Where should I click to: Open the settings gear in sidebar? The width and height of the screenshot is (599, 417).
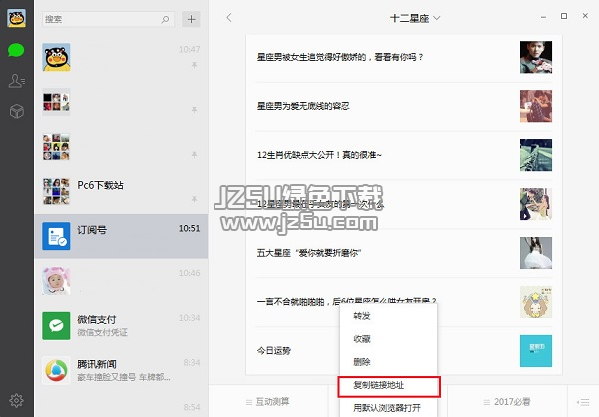pyautogui.click(x=16, y=400)
